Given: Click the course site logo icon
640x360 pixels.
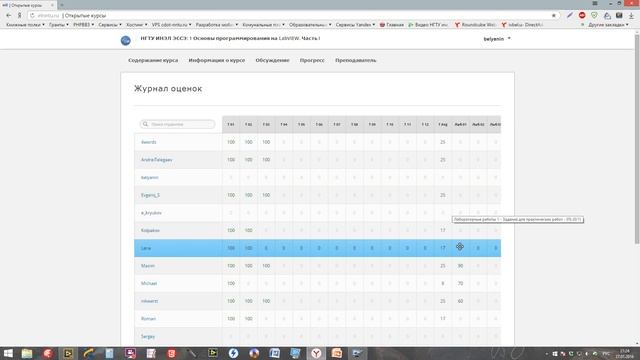Looking at the screenshot, I should (125, 40).
